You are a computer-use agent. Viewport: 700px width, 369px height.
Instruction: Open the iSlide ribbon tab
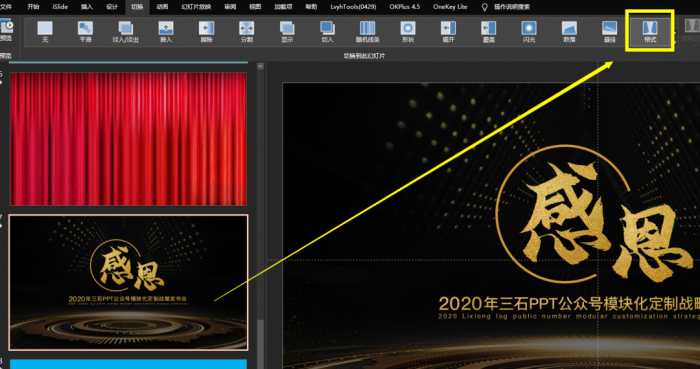(60, 7)
